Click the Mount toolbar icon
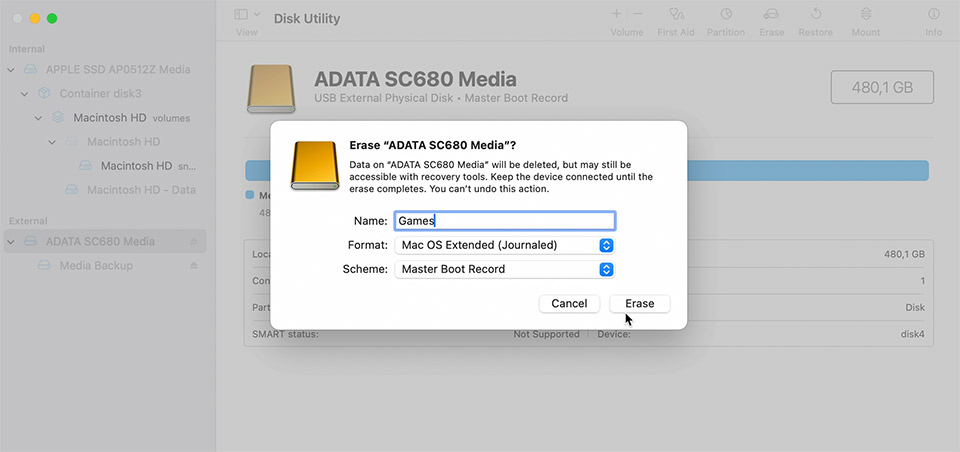 [866, 13]
